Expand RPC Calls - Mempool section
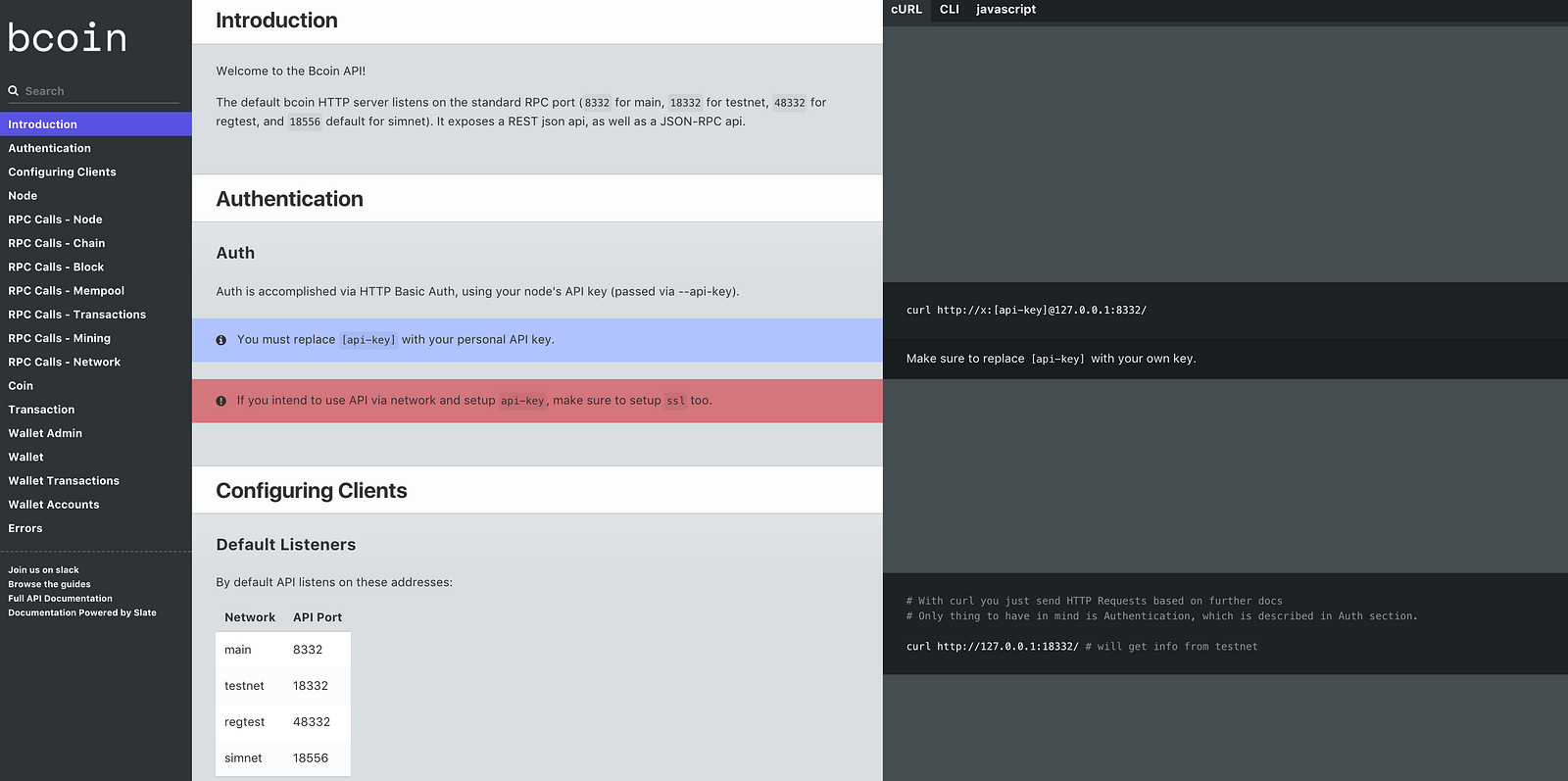 67,291
